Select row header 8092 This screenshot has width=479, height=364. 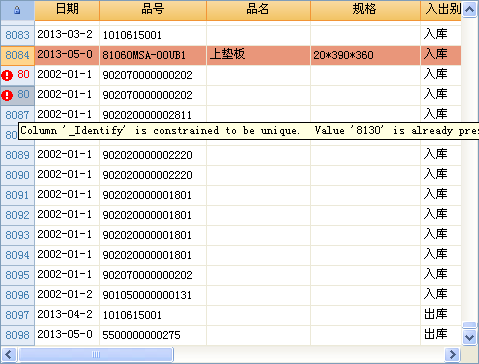17,215
